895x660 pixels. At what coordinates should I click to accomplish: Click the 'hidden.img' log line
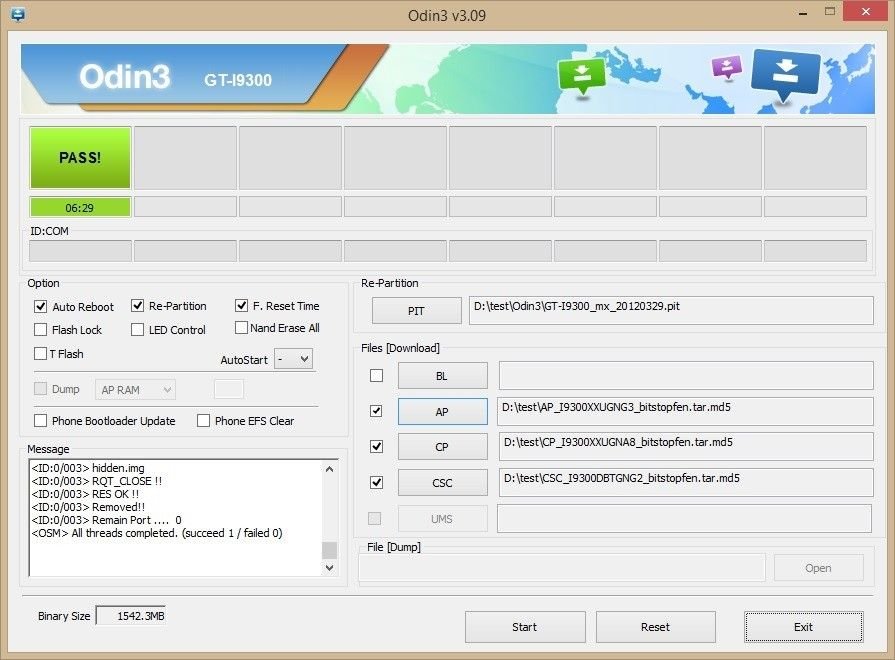pyautogui.click(x=88, y=468)
